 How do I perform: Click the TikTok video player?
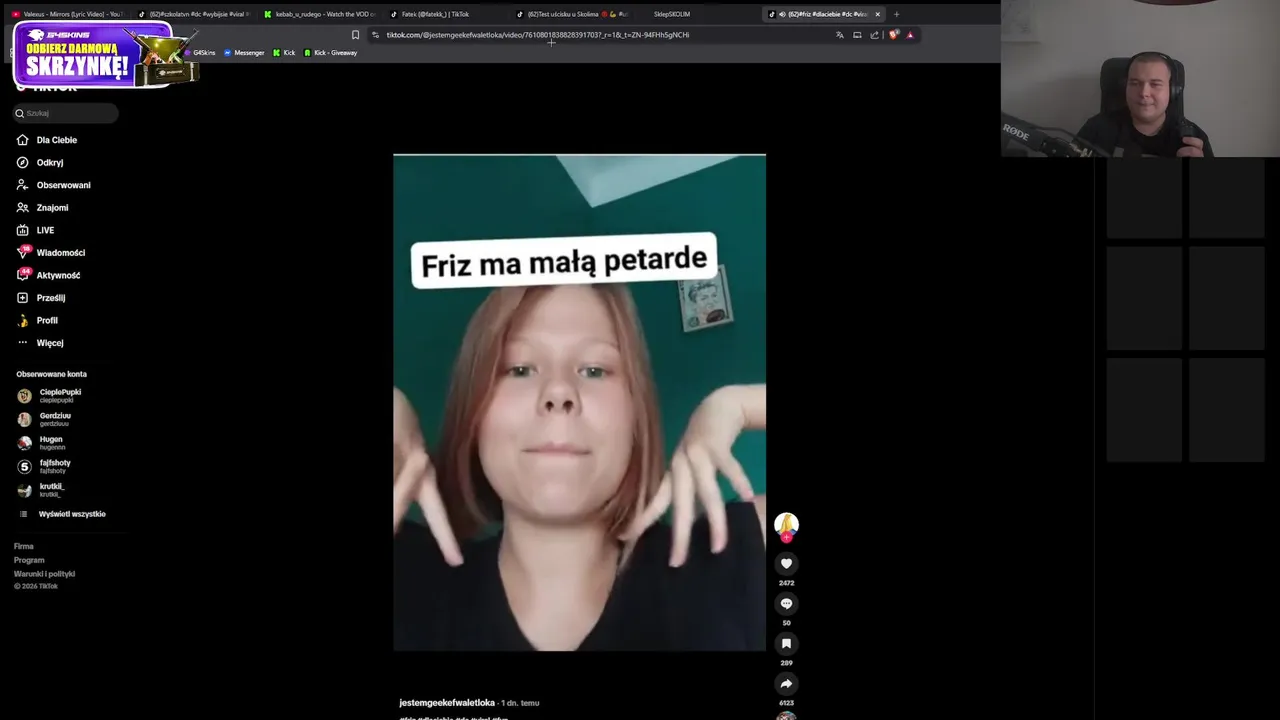point(579,402)
